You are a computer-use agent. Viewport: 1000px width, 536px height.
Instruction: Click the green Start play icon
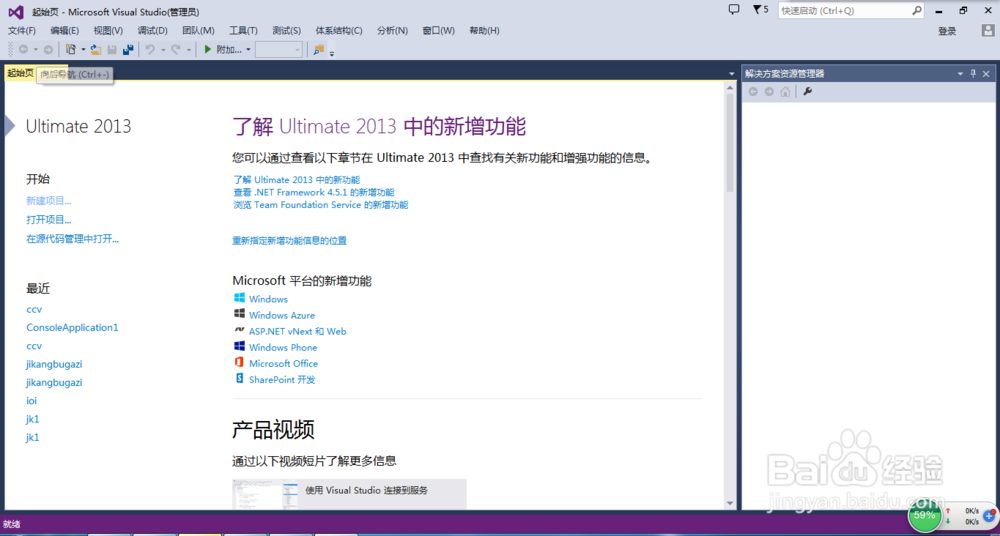pyautogui.click(x=207, y=49)
